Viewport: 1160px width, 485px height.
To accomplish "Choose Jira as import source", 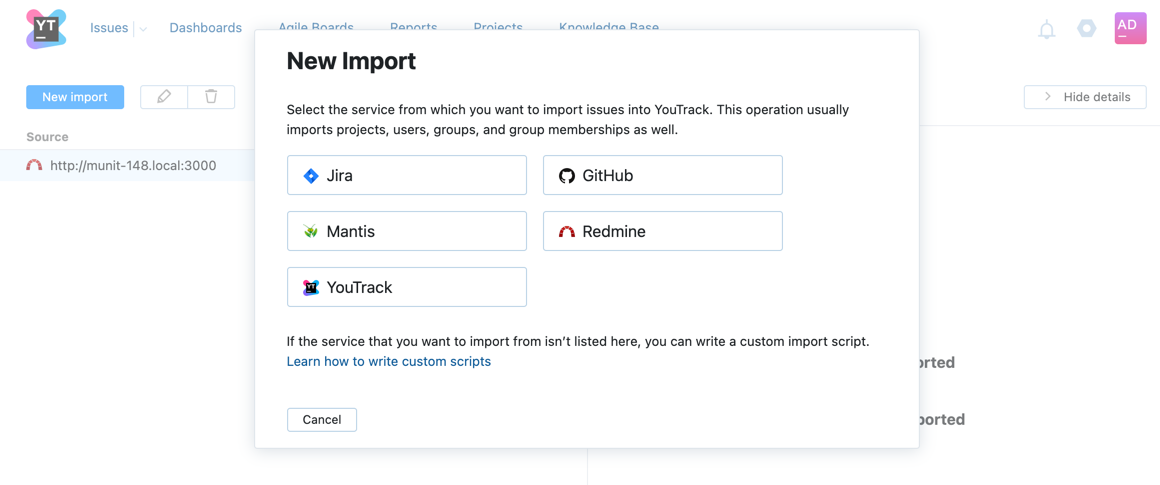I will 406,175.
